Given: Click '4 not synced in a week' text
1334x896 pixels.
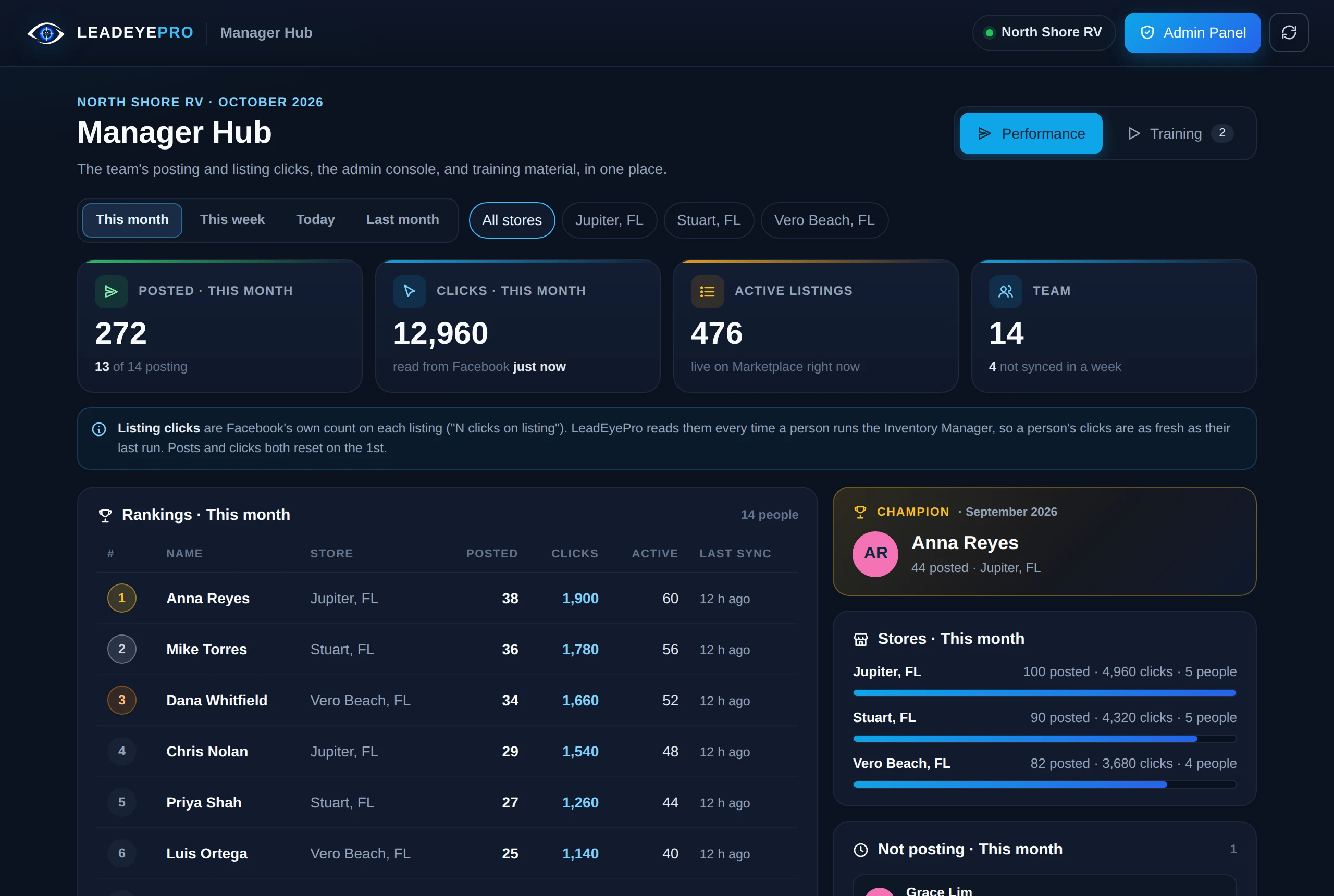Looking at the screenshot, I should point(1055,366).
